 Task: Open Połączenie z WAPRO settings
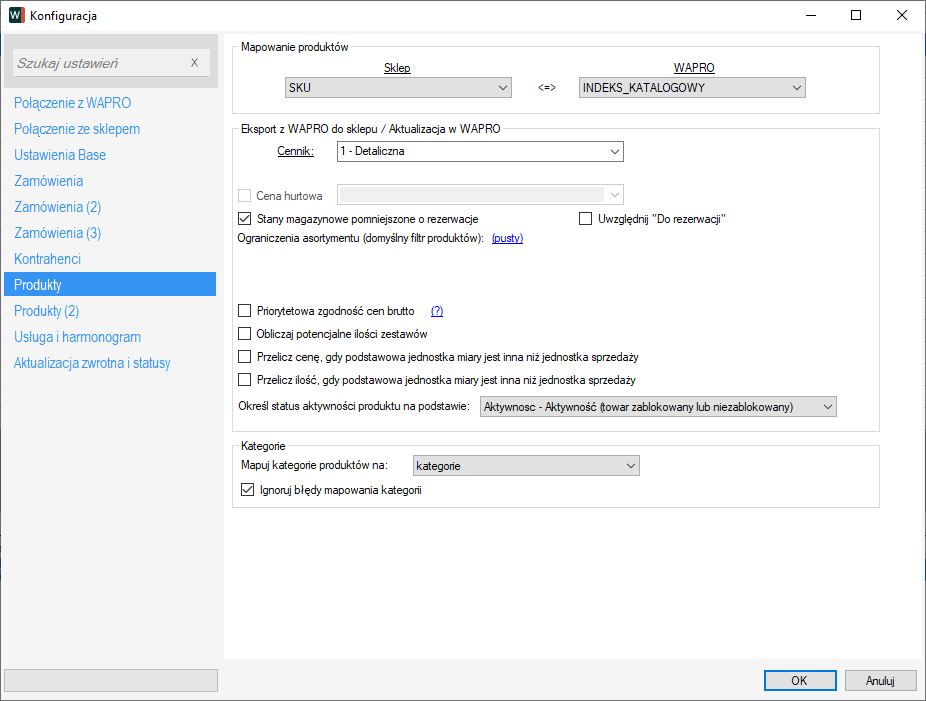point(72,103)
